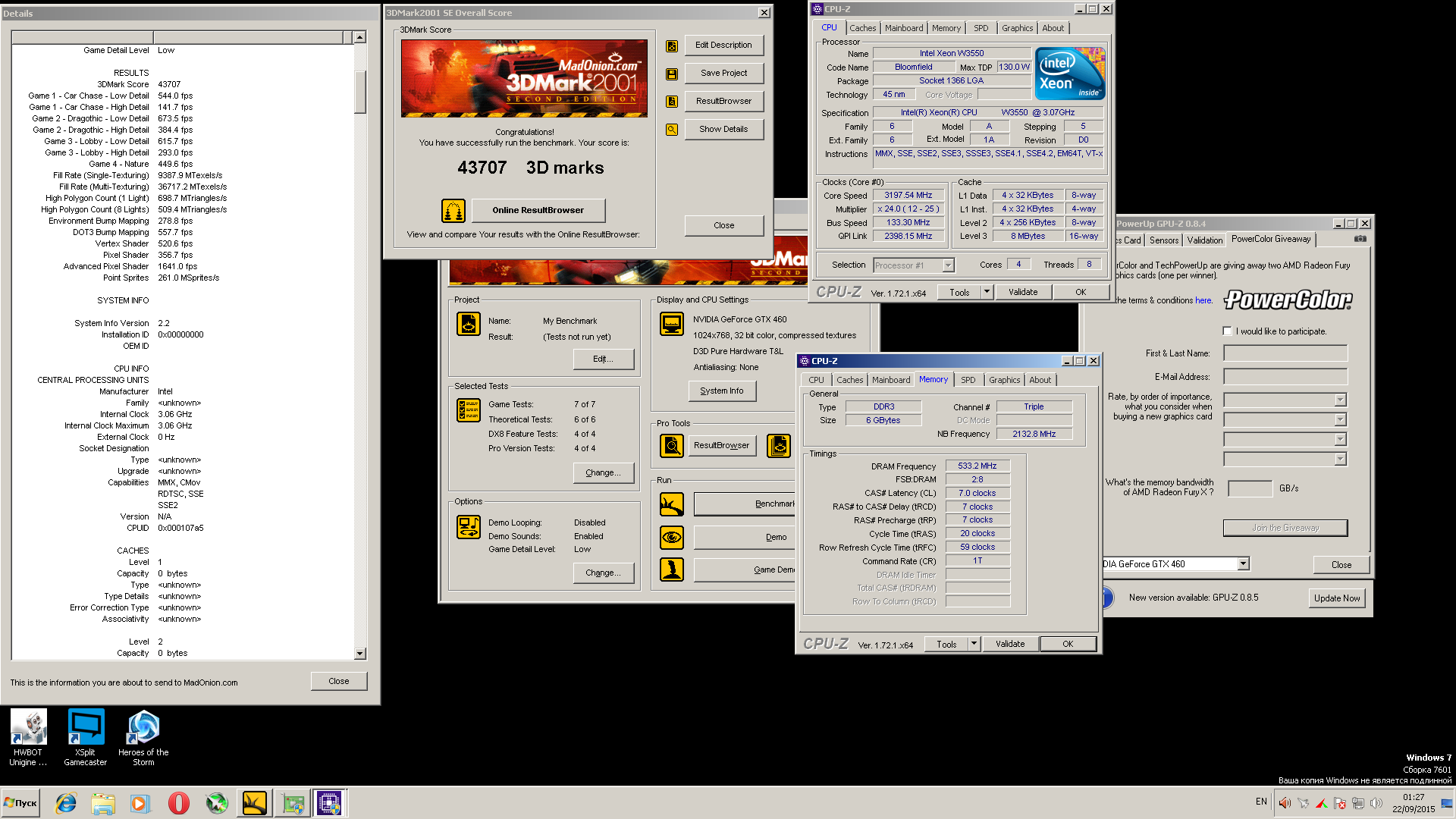Click the Project section icon in 3DMark window
This screenshot has height=819, width=1456.
(x=469, y=324)
